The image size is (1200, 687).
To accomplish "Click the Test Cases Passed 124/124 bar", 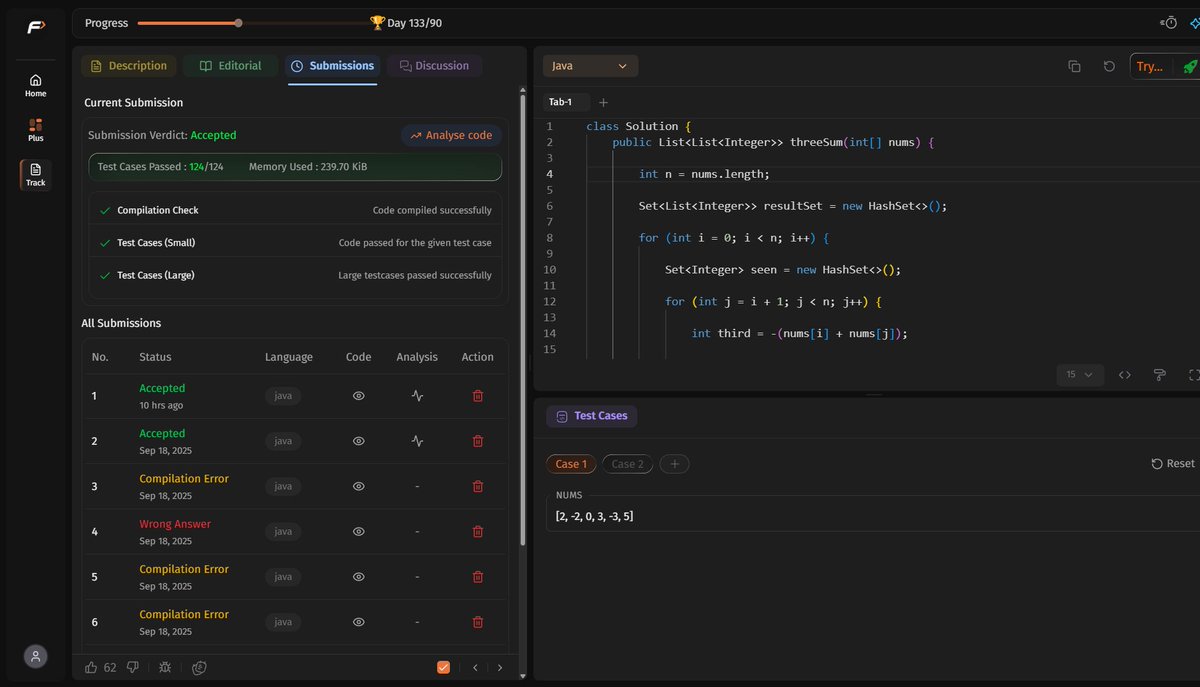I will [x=295, y=167].
